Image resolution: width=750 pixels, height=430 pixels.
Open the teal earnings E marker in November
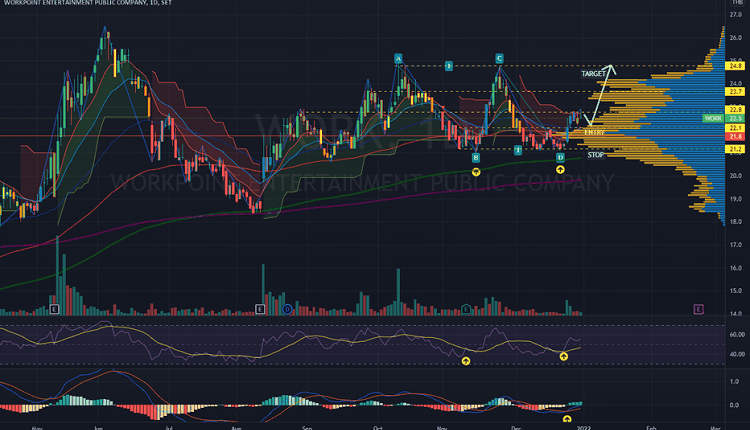tap(466, 309)
